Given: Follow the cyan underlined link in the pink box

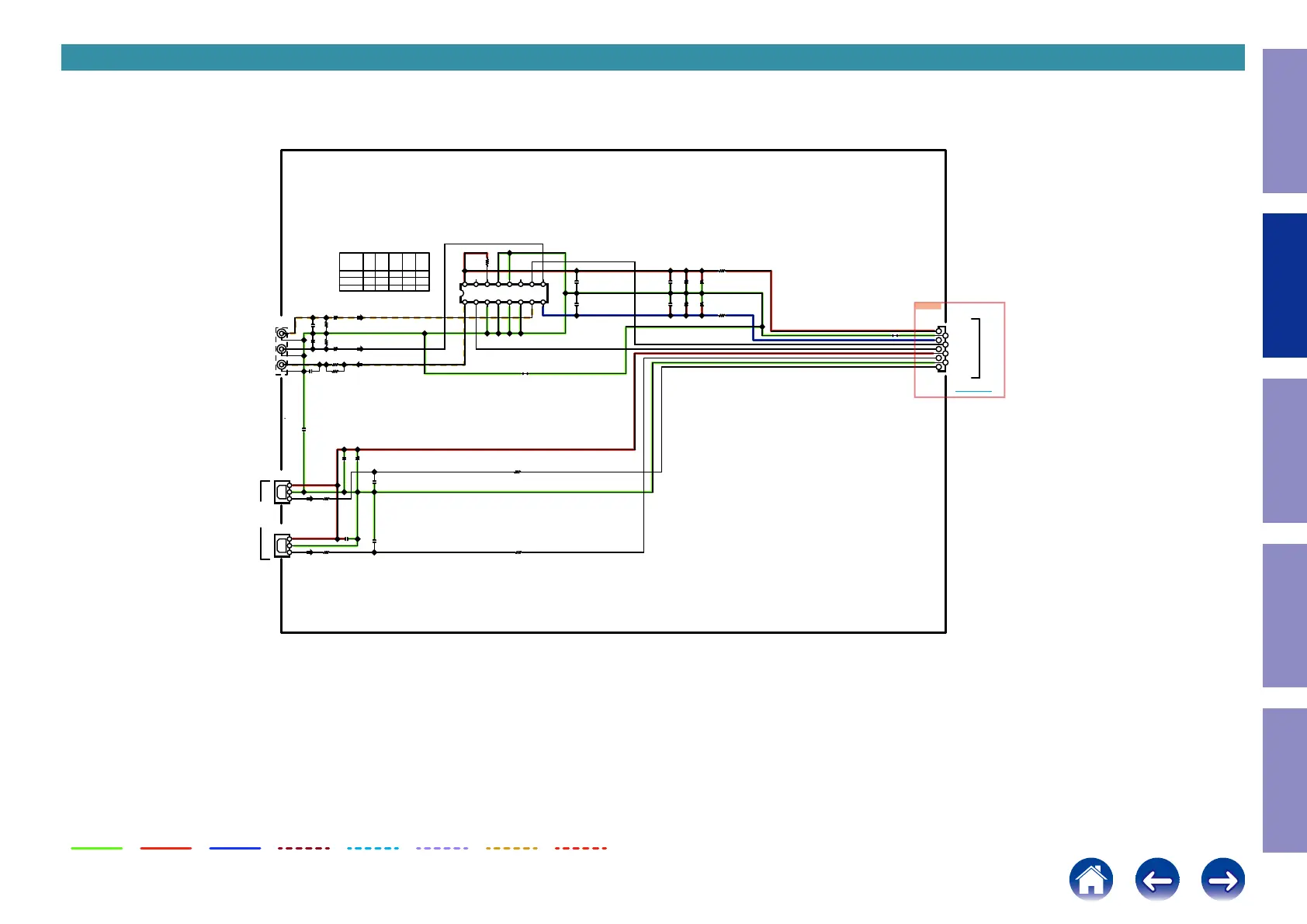Looking at the screenshot, I should (x=973, y=392).
